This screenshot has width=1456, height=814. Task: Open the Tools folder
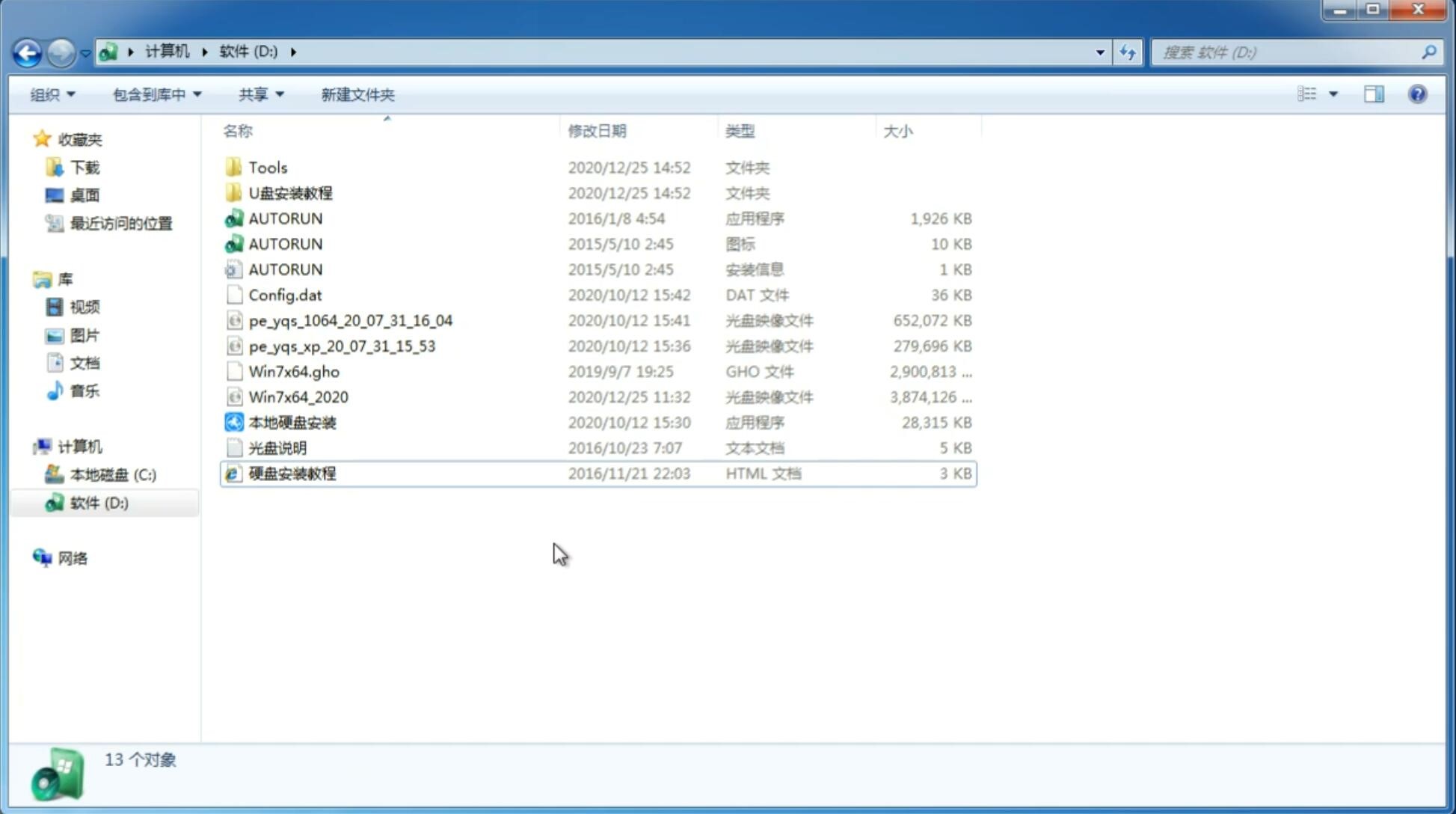click(x=268, y=167)
